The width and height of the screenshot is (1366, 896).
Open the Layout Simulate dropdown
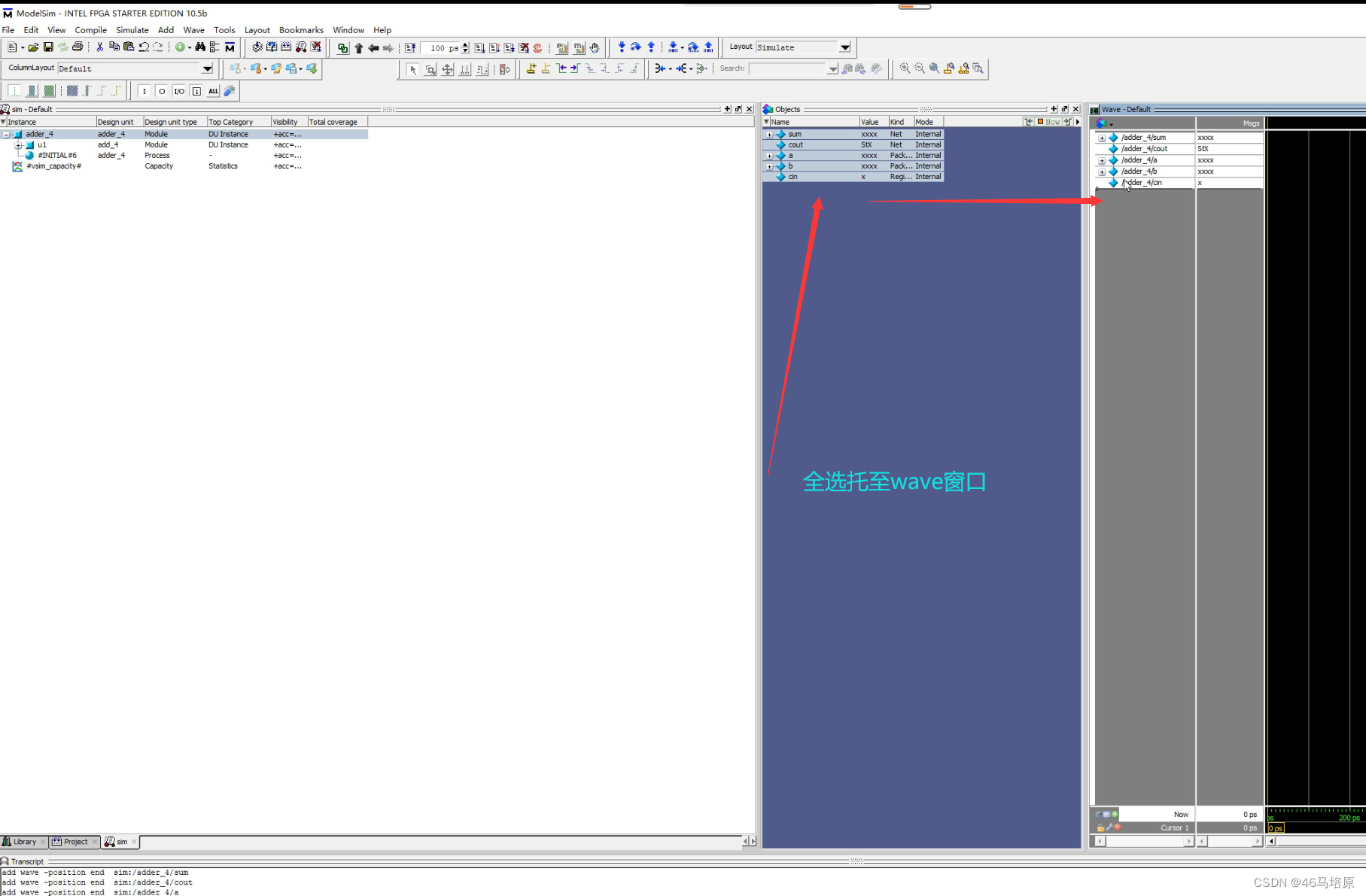coord(845,47)
